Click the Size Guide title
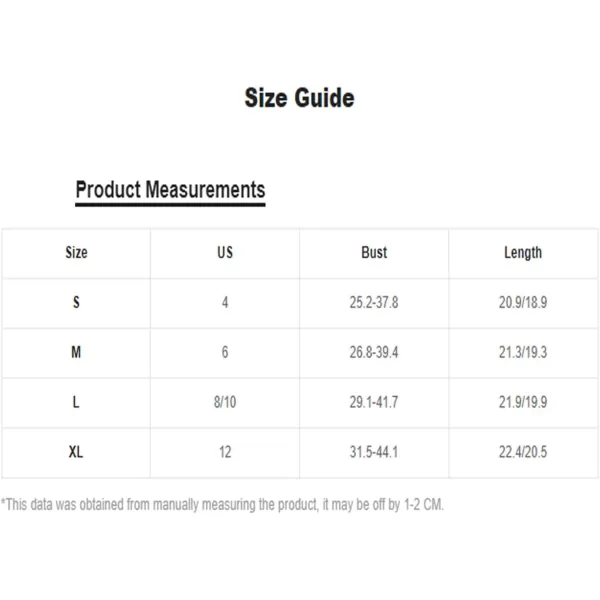Image resolution: width=600 pixels, height=600 pixels. [x=299, y=98]
